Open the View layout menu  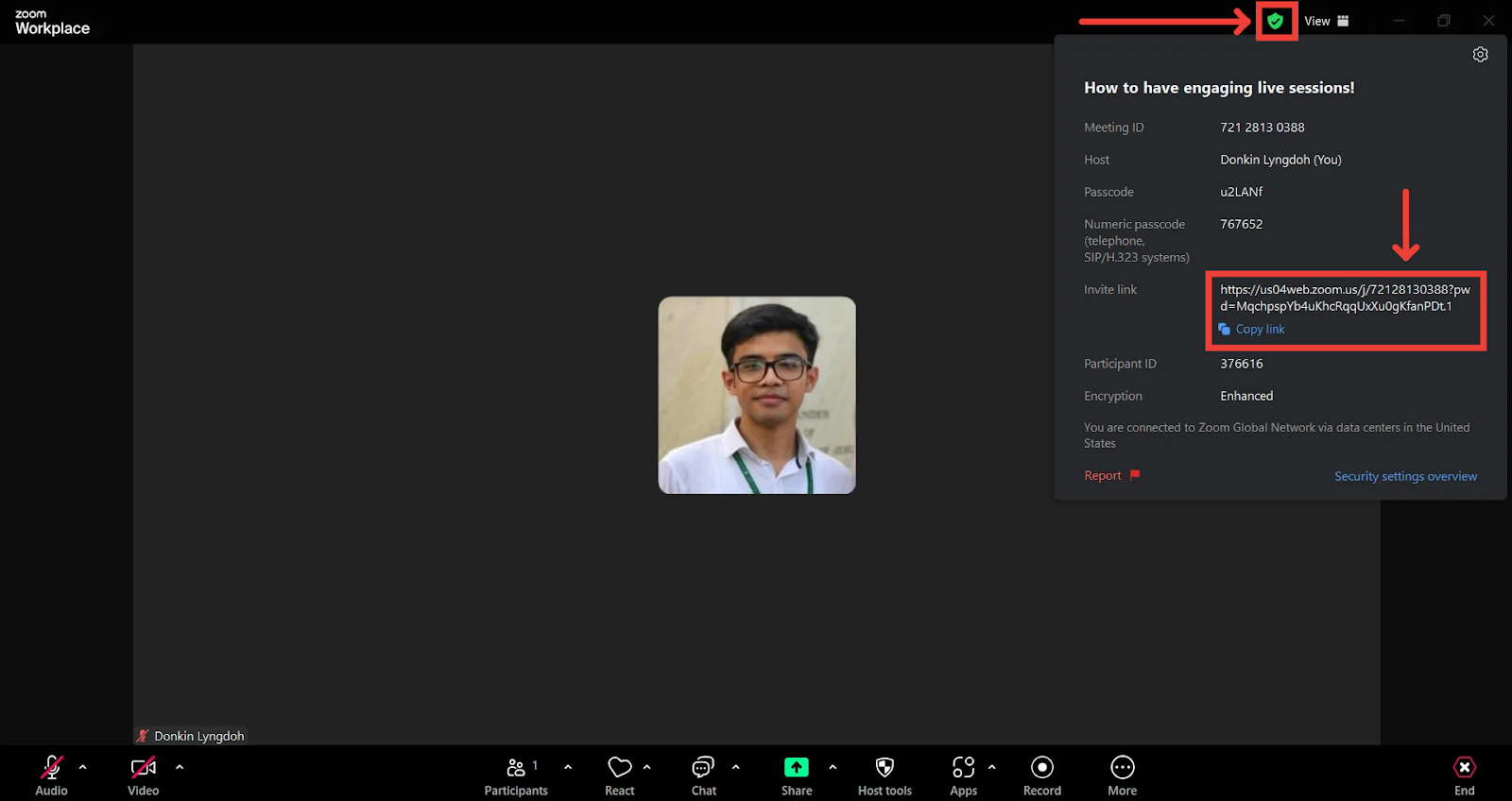click(x=1327, y=21)
